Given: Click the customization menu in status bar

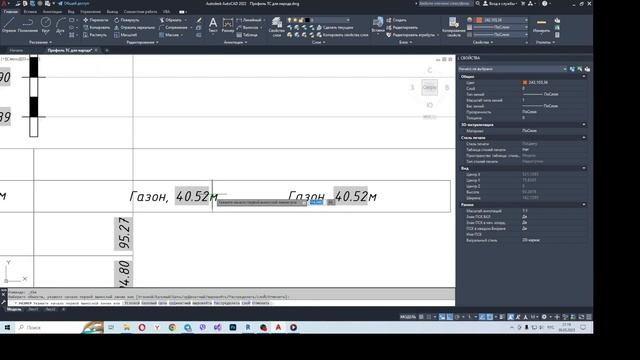Looking at the screenshot, I should pyautogui.click(x=589, y=317).
